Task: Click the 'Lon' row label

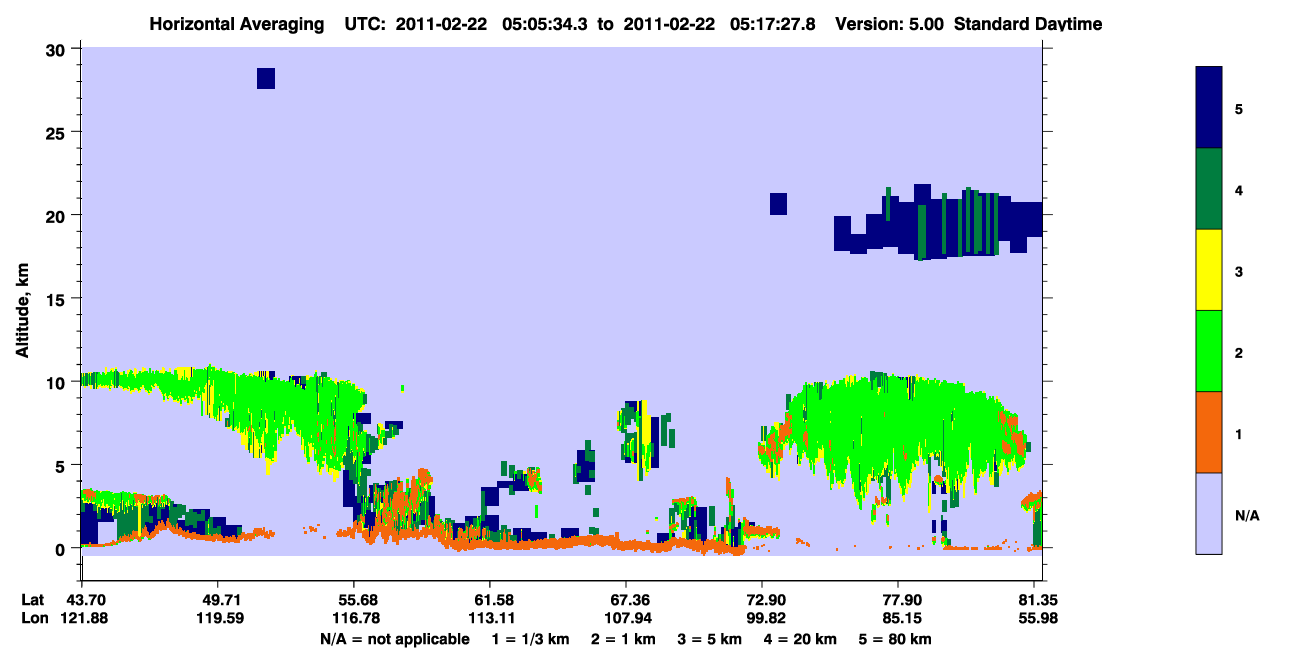Action: [x=34, y=618]
